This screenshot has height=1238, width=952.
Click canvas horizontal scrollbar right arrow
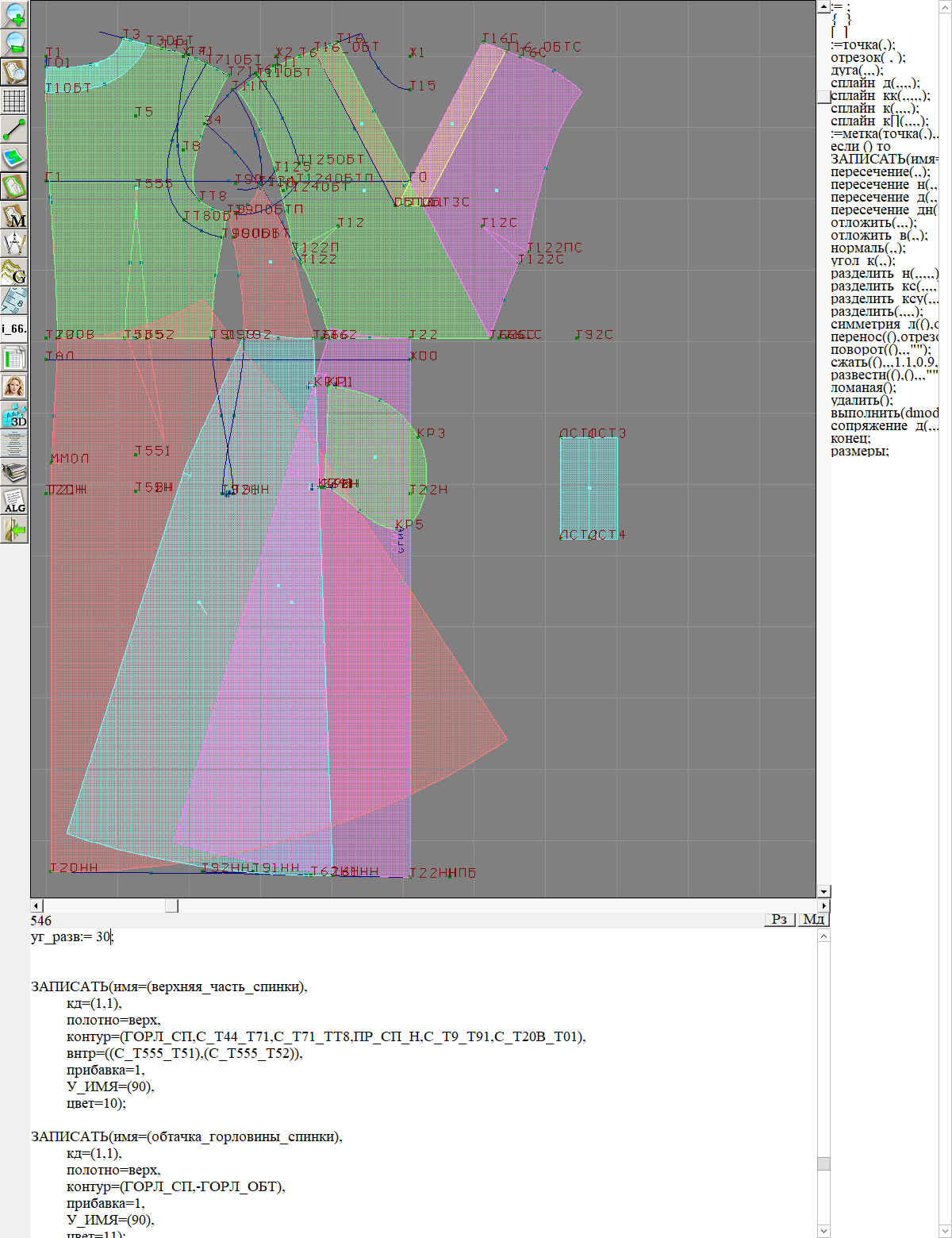(823, 905)
